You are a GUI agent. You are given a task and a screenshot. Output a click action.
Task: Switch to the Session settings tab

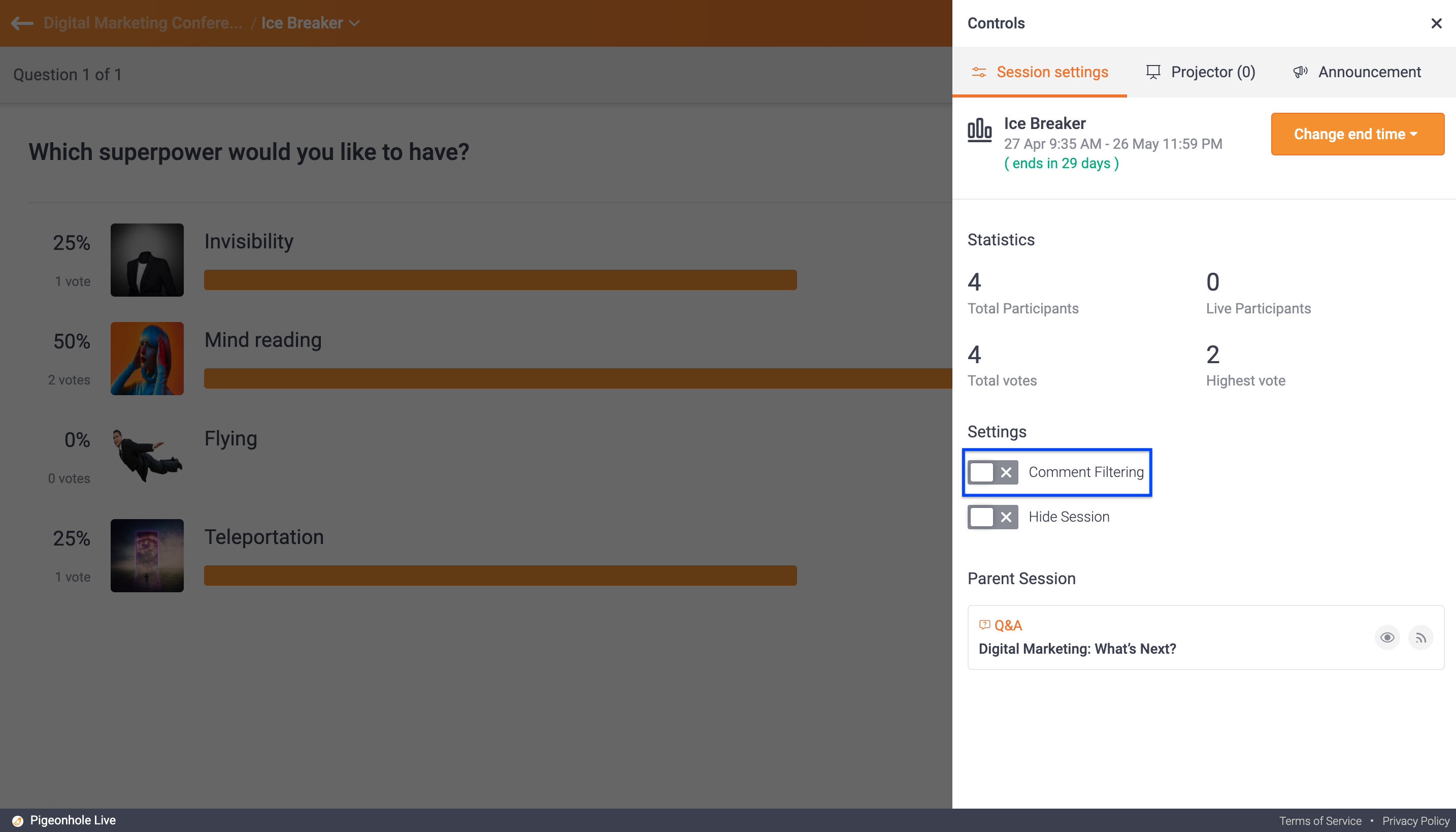[1039, 72]
